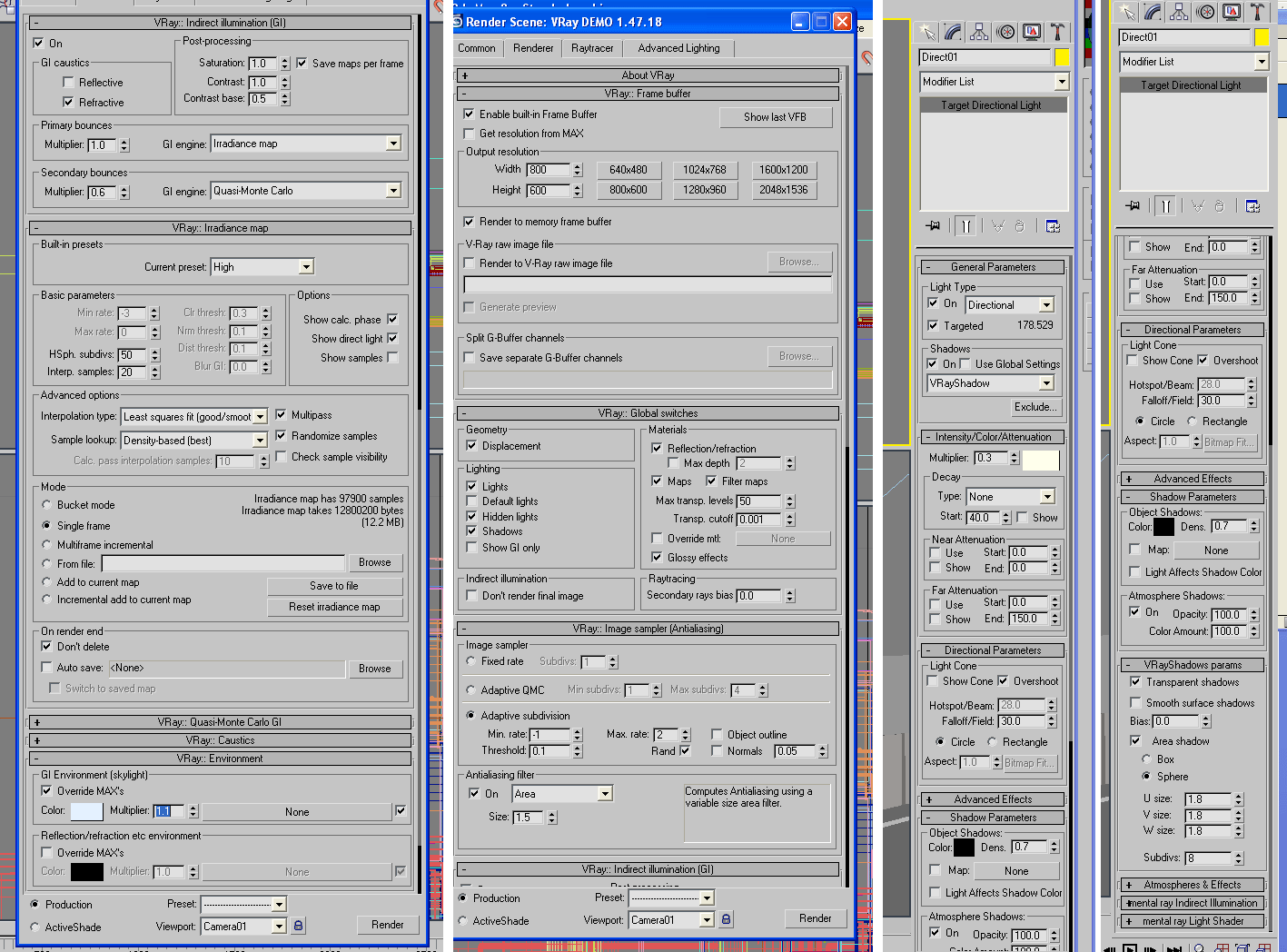Click Pin Stack in the General Parameters panel
The width and height of the screenshot is (1287, 952).
932,226
